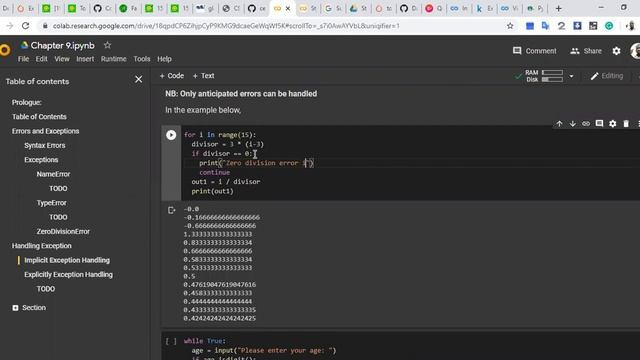This screenshot has width=640, height=360.
Task: Run the for-loop code cell
Action: 171,135
